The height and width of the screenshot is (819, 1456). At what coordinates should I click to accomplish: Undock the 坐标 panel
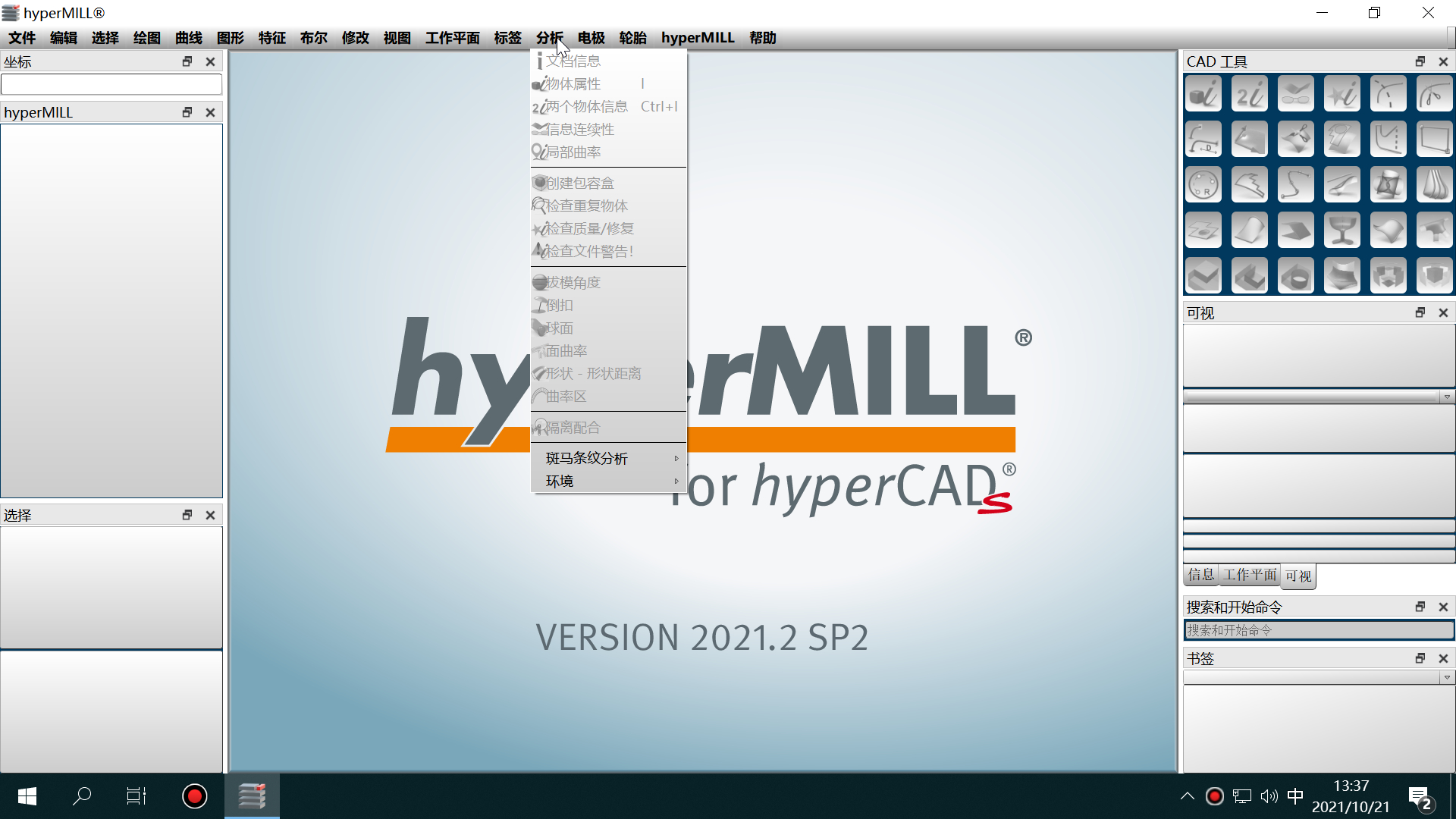pyautogui.click(x=187, y=61)
